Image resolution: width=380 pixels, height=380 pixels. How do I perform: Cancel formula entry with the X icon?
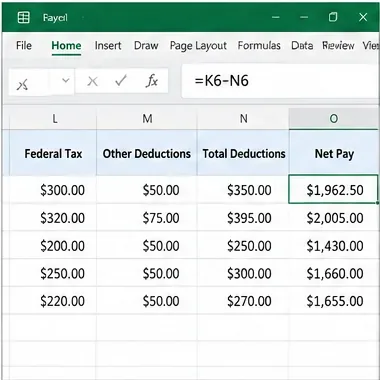(92, 81)
